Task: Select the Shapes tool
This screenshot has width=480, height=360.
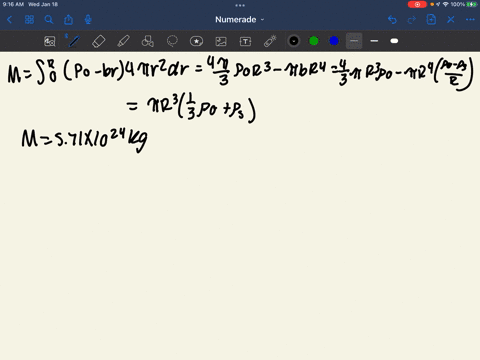Action: pos(148,41)
